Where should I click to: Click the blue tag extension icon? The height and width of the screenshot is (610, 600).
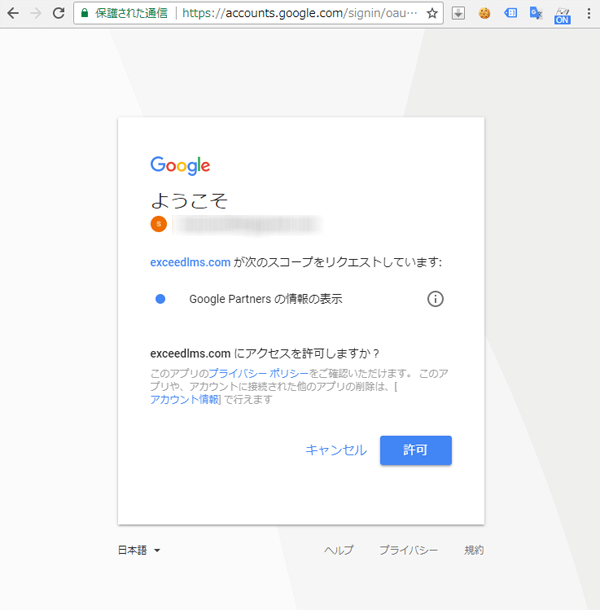511,13
